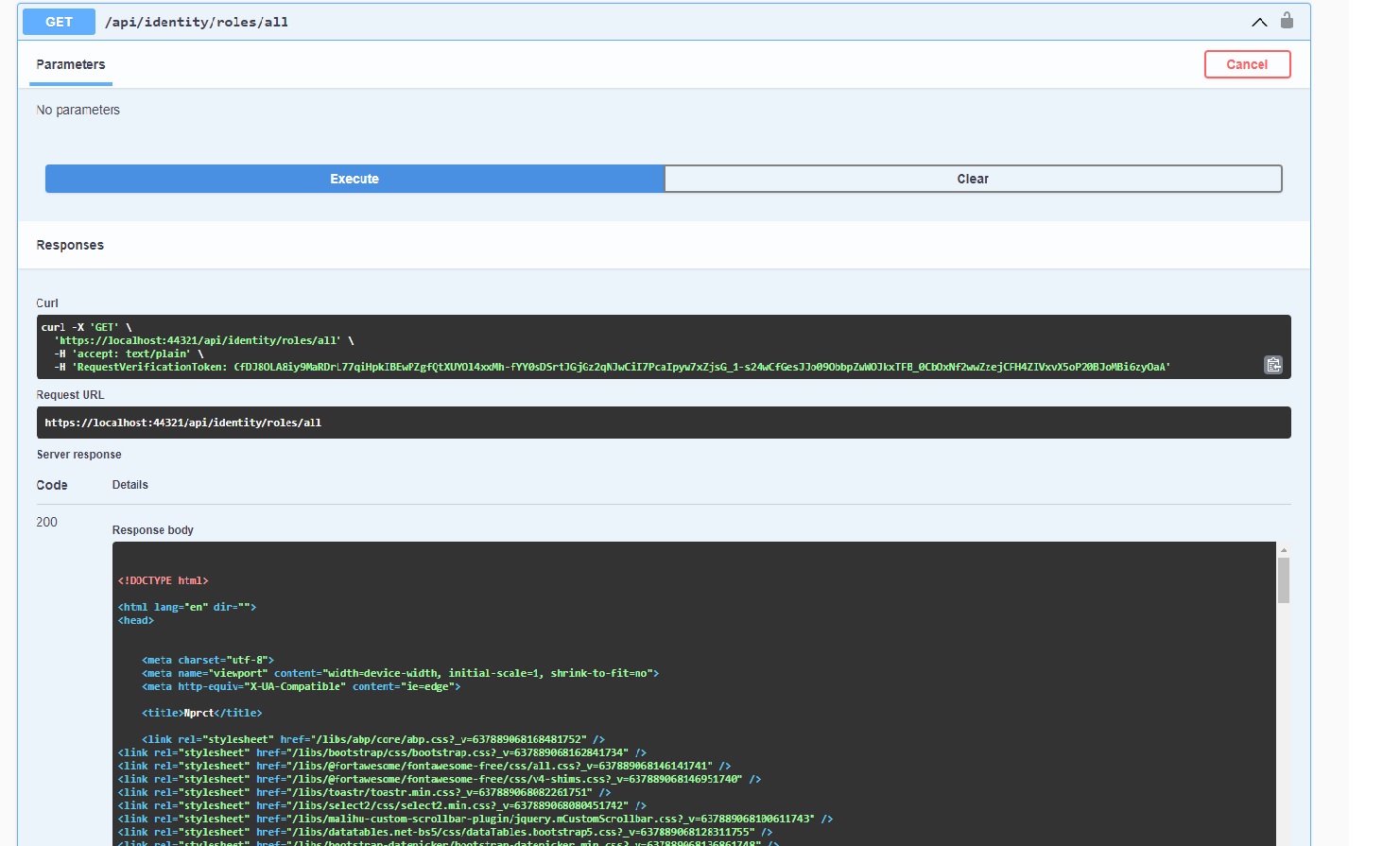Click the meta charset="utf-8" line

(x=208, y=660)
